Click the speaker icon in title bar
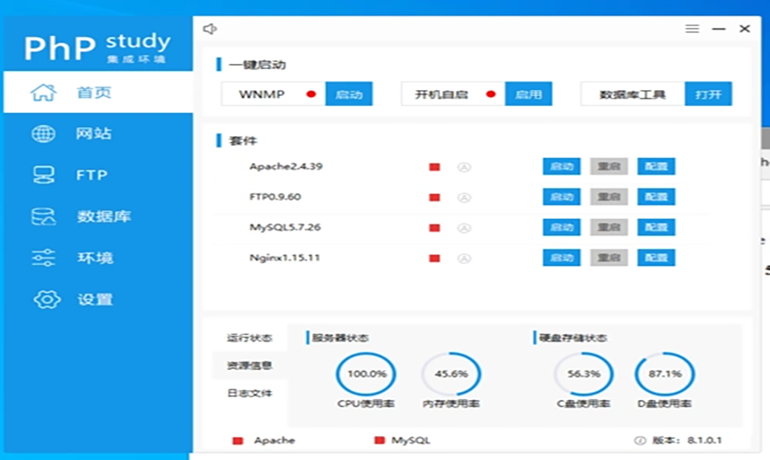Viewport: 770px width, 460px height. 210,29
